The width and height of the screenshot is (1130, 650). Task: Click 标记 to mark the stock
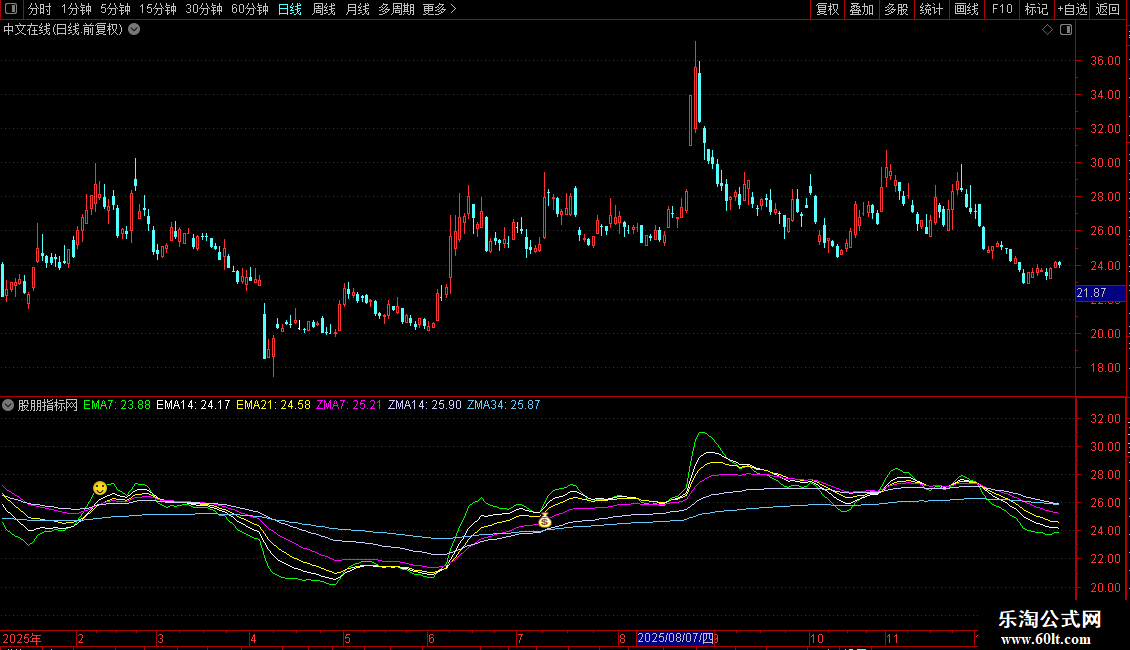click(x=1036, y=9)
